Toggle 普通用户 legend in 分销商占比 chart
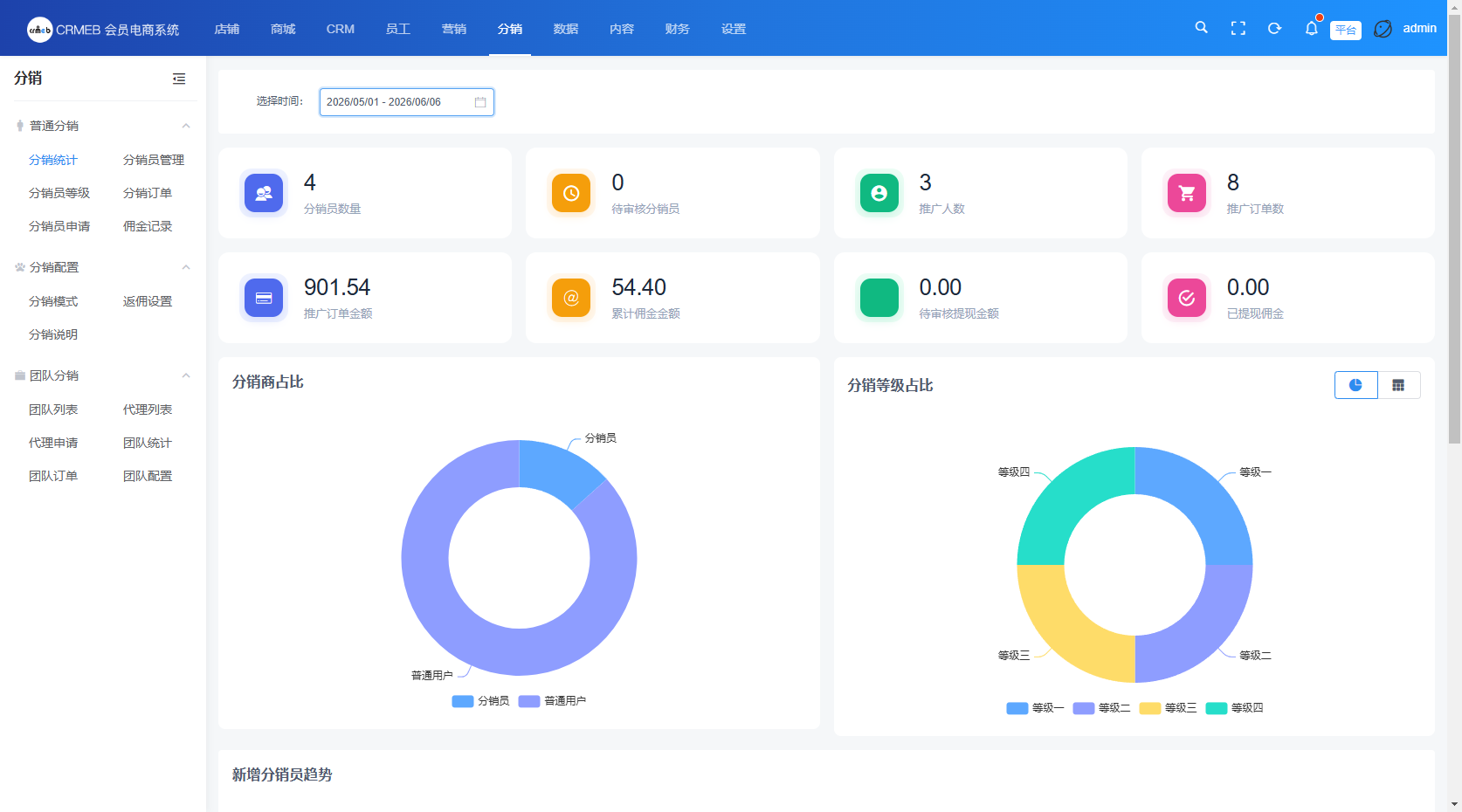This screenshot has width=1462, height=812. click(552, 701)
